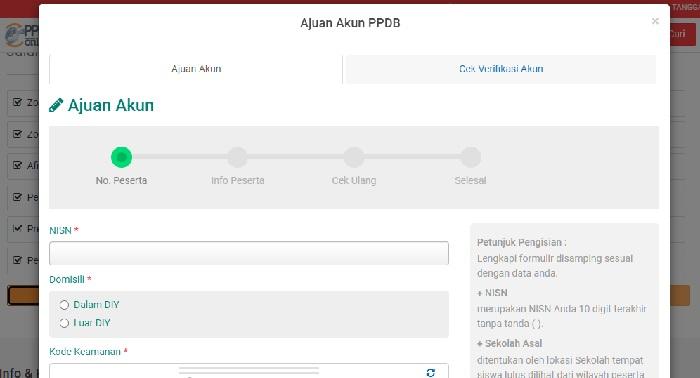The width and height of the screenshot is (700, 378).
Task: Choose the Dalam DIY radio option
Action: click(x=64, y=305)
